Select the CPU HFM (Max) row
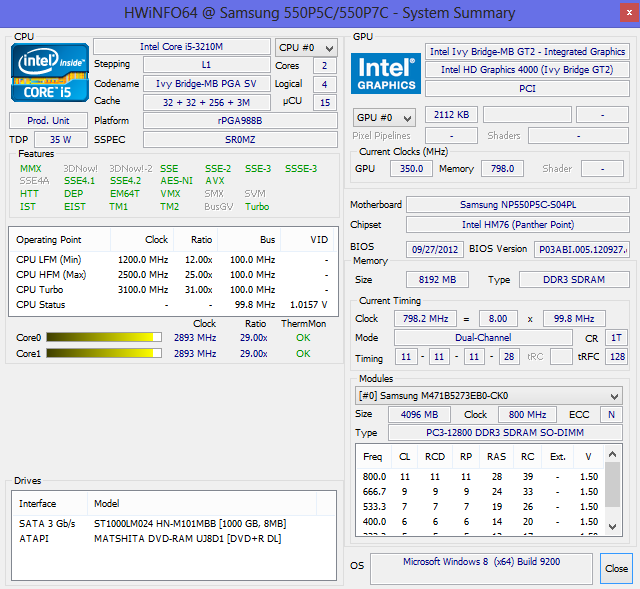 click(173, 275)
